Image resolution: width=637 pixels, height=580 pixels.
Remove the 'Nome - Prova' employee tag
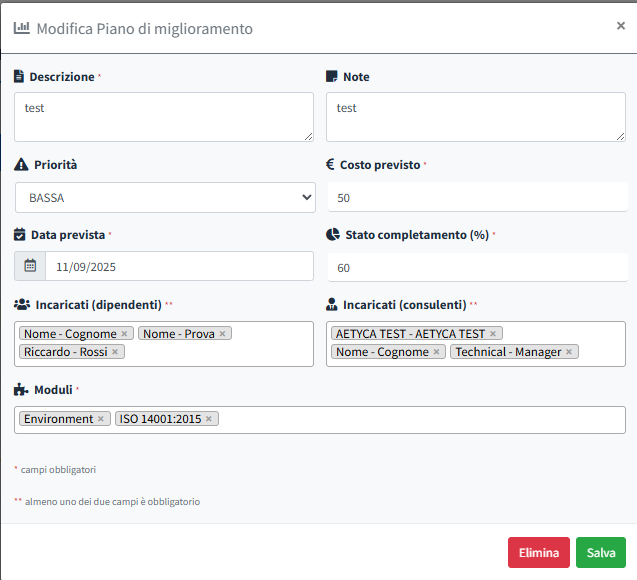(222, 334)
